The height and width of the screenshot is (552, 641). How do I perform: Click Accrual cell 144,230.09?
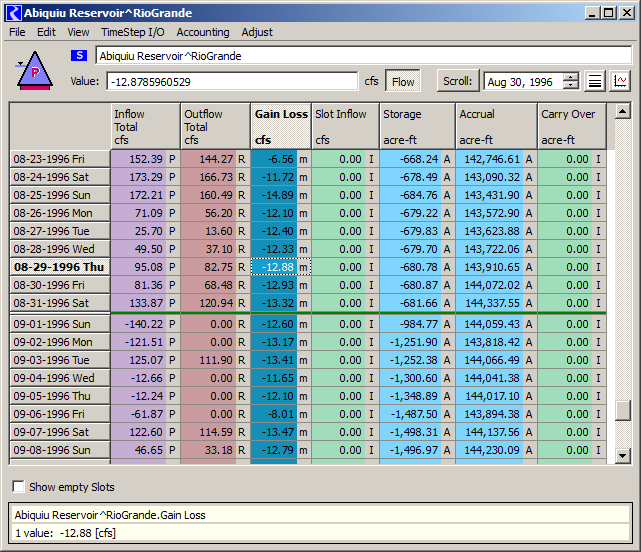(x=496, y=450)
